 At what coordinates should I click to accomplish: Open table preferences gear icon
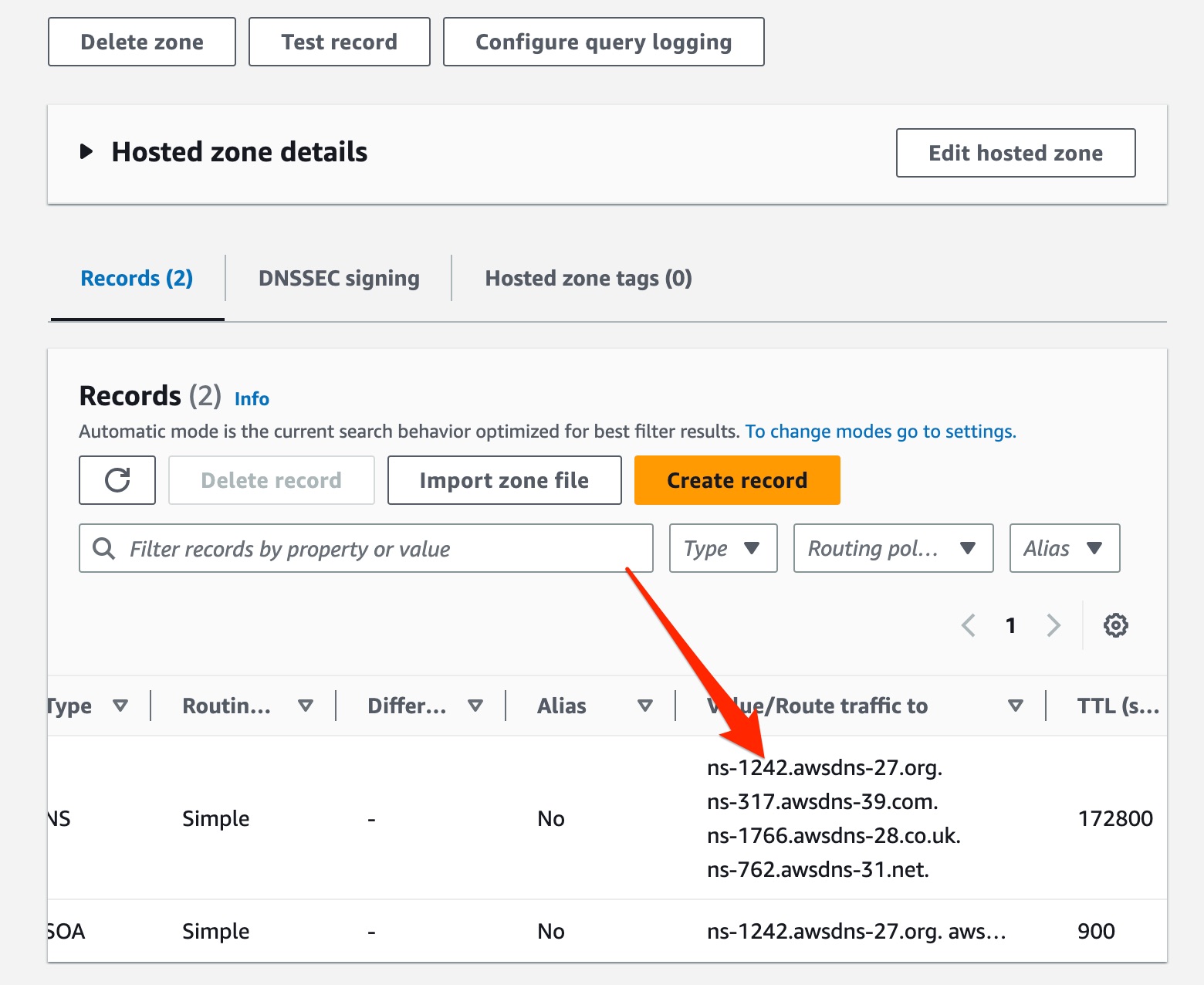[1115, 625]
